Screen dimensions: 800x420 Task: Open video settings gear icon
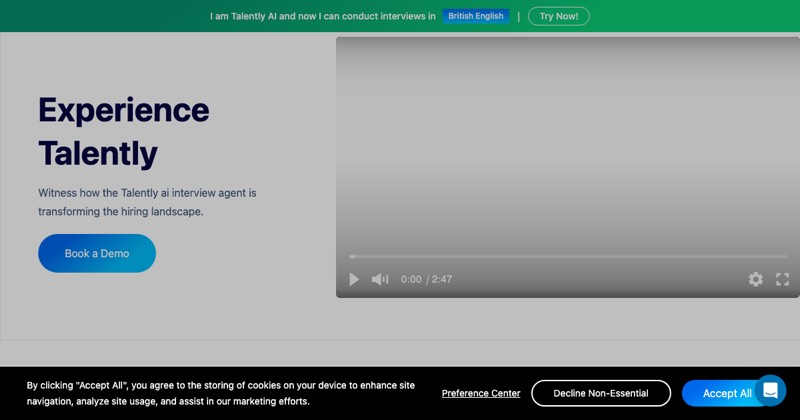pos(756,279)
